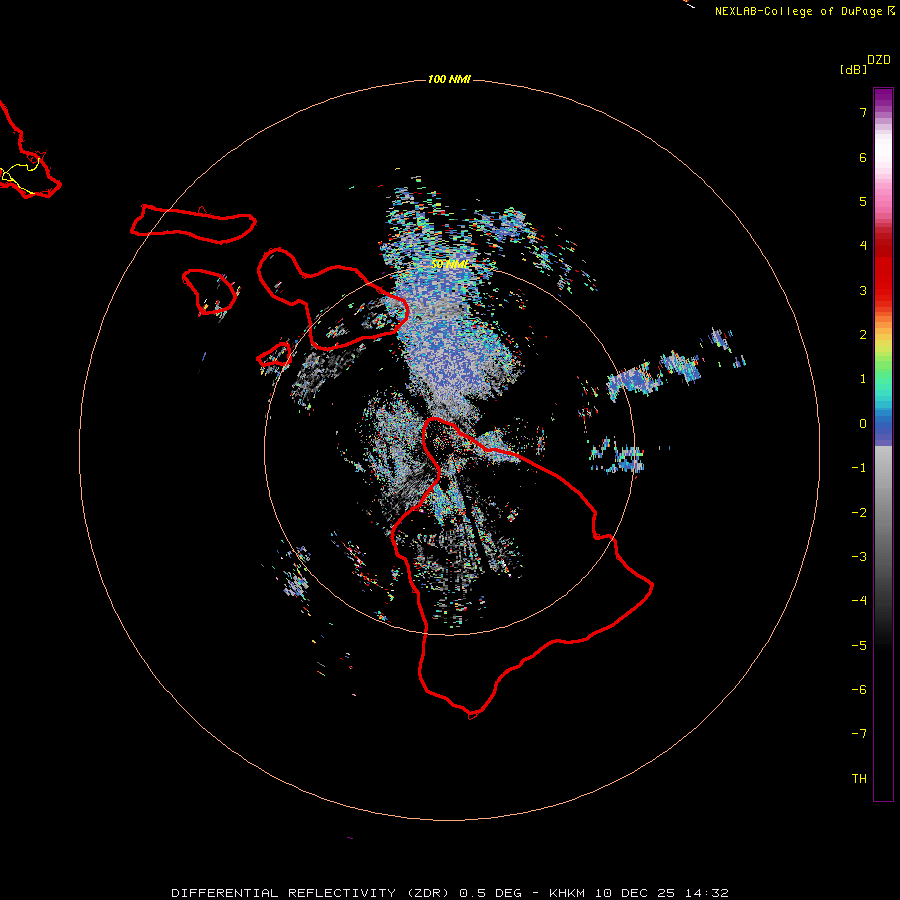Screen dimensions: 900x900
Task: Click the 50 NMI range ring label
Action: pyautogui.click(x=449, y=265)
